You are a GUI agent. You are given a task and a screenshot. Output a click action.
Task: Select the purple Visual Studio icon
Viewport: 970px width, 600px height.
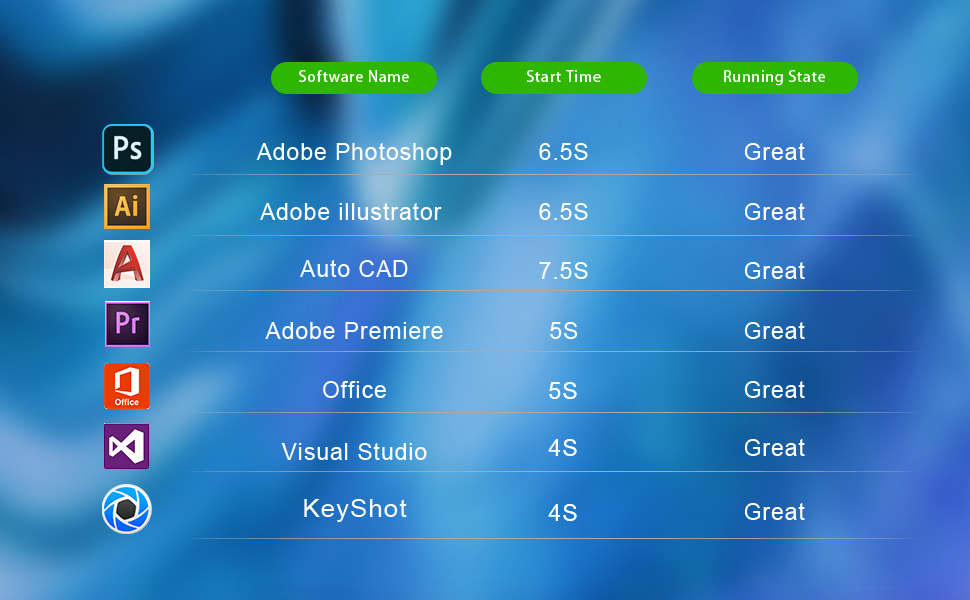(x=127, y=446)
